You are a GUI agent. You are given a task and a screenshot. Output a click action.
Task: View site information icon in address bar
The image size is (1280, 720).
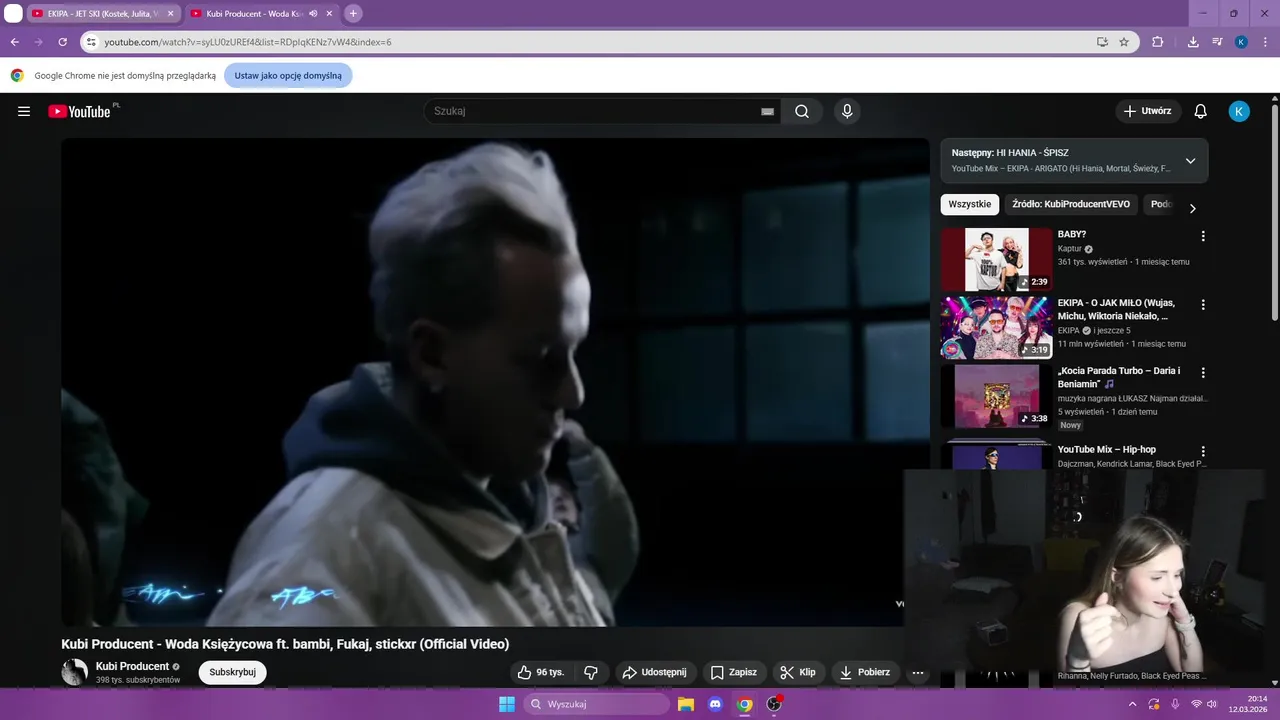click(91, 42)
